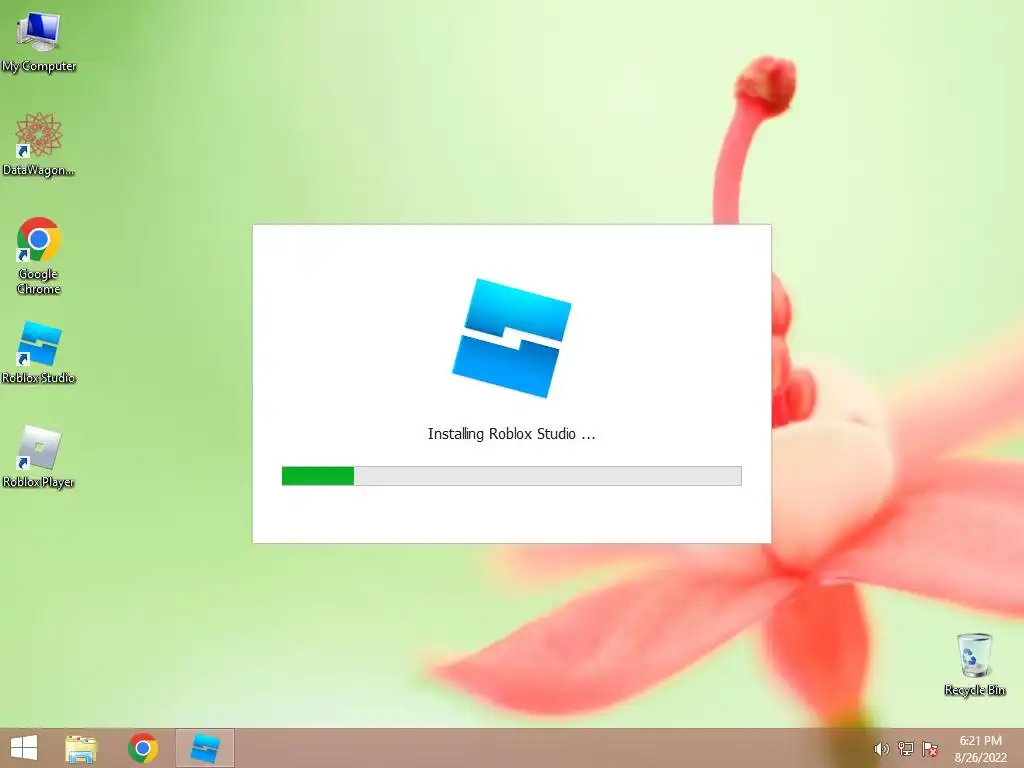This screenshot has width=1024, height=768.
Task: Launch Chrome from the taskbar
Action: (143, 748)
